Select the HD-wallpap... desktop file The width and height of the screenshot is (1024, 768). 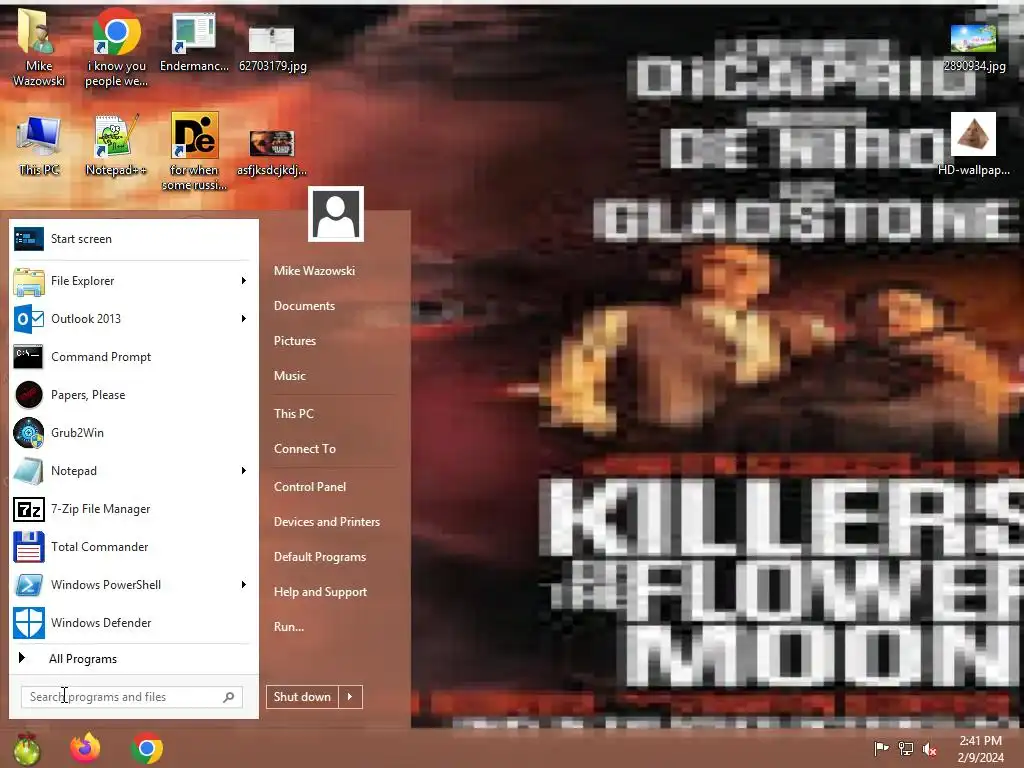click(974, 144)
